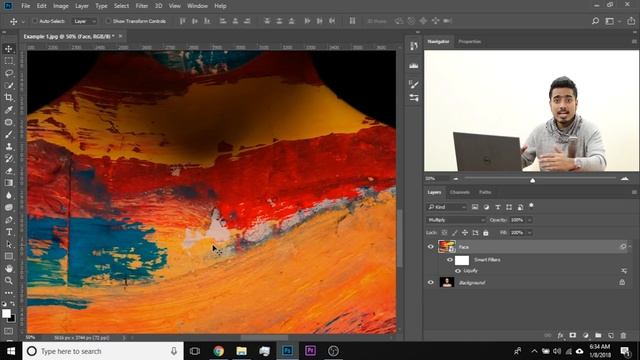This screenshot has height=360, width=640.
Task: Open the Select menu
Action: (x=121, y=6)
